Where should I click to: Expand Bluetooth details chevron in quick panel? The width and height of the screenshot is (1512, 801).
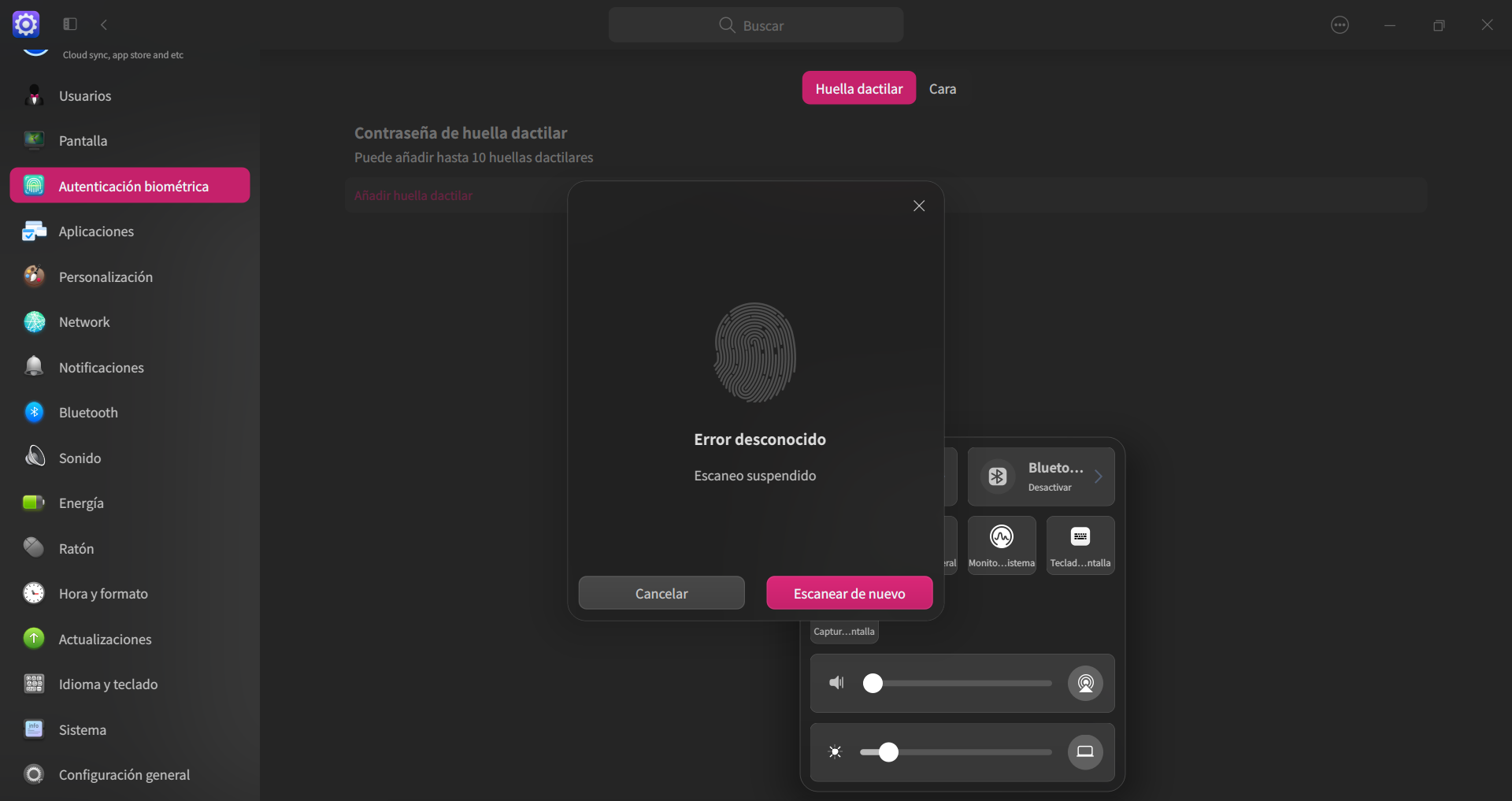[1098, 477]
